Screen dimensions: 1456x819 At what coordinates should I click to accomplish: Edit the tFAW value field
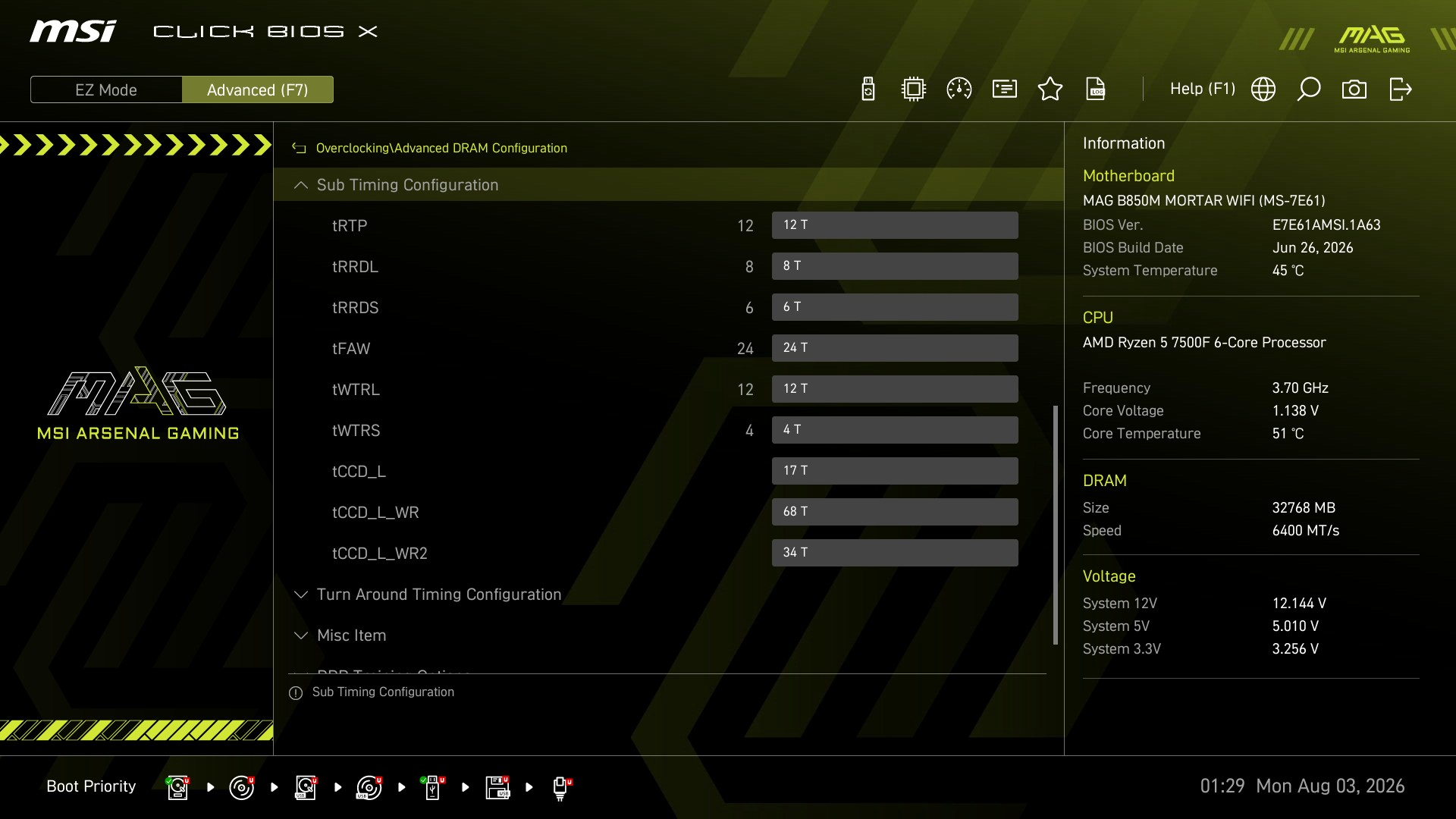[x=895, y=348]
